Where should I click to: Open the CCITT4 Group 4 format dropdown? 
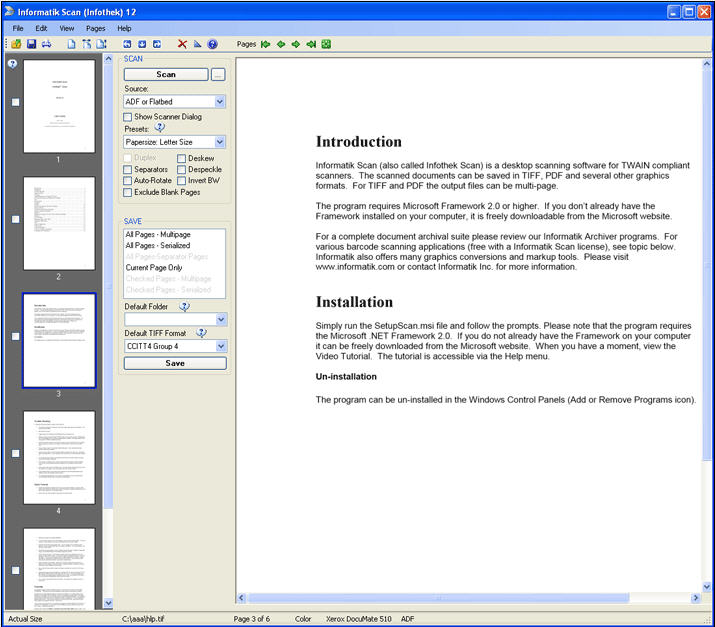coord(221,347)
